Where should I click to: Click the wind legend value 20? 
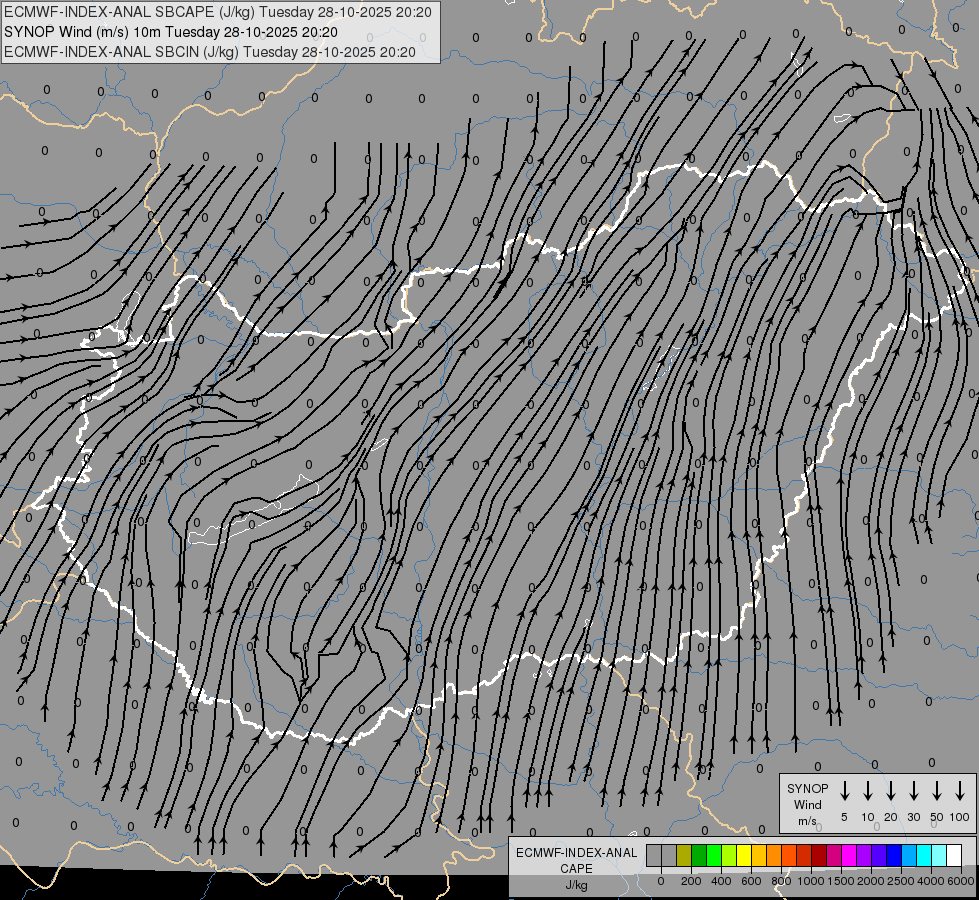point(890,817)
